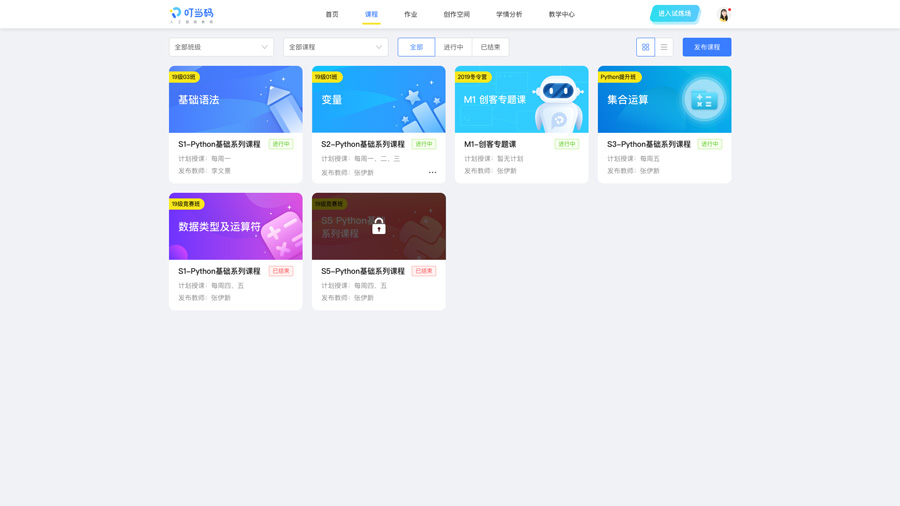Open the 变量 course thumbnail

pos(378,99)
